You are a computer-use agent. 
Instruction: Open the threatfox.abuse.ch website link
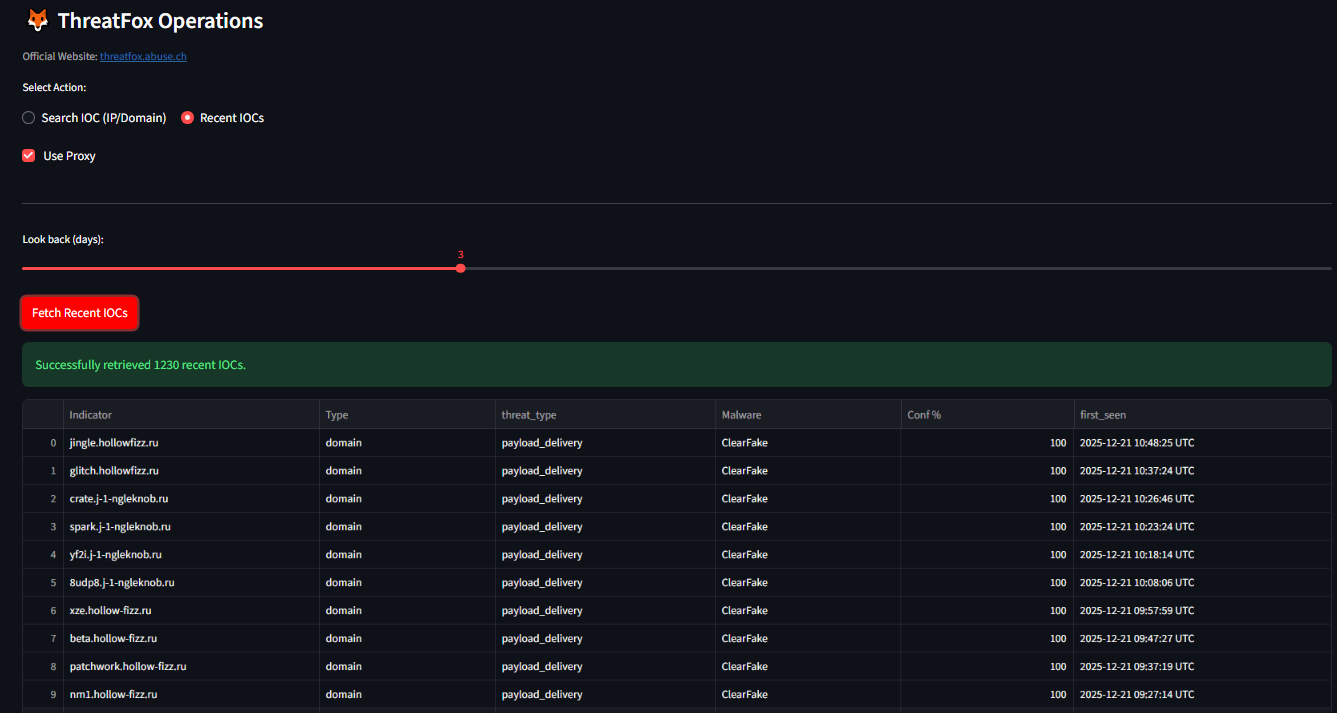point(143,56)
